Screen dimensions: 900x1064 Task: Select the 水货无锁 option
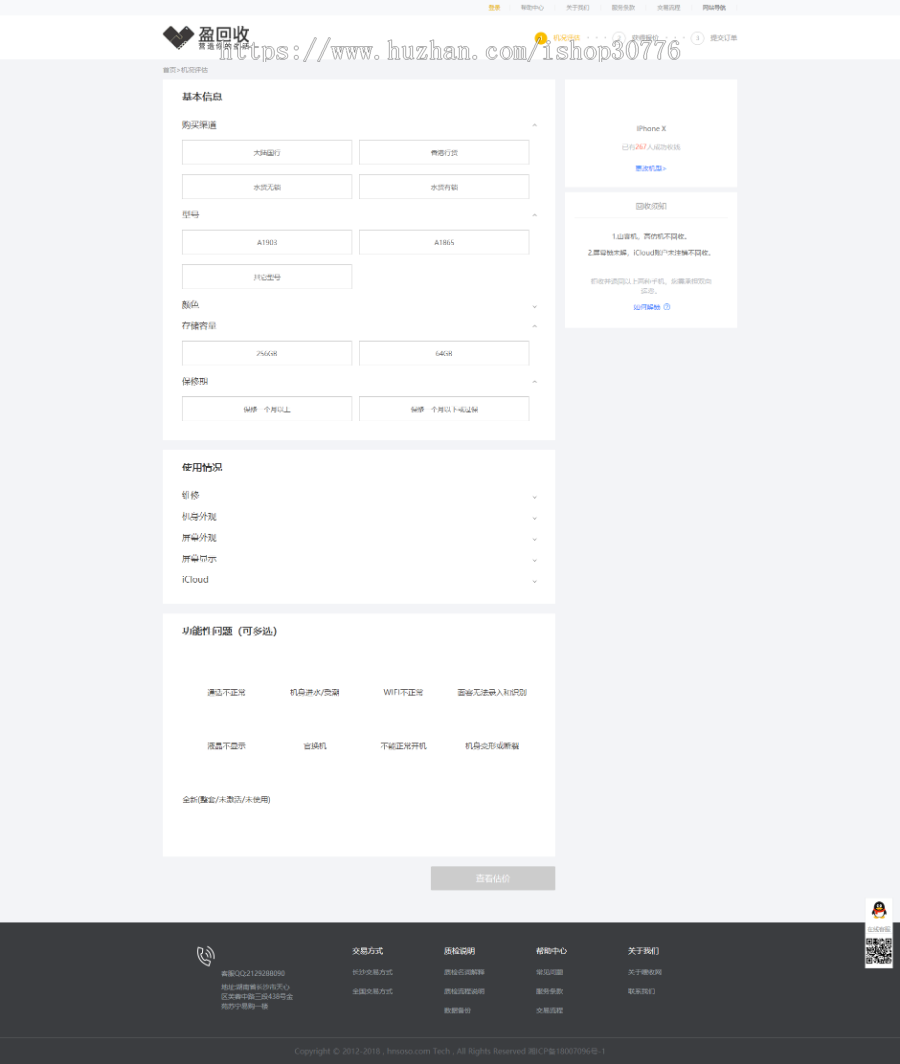coord(267,187)
